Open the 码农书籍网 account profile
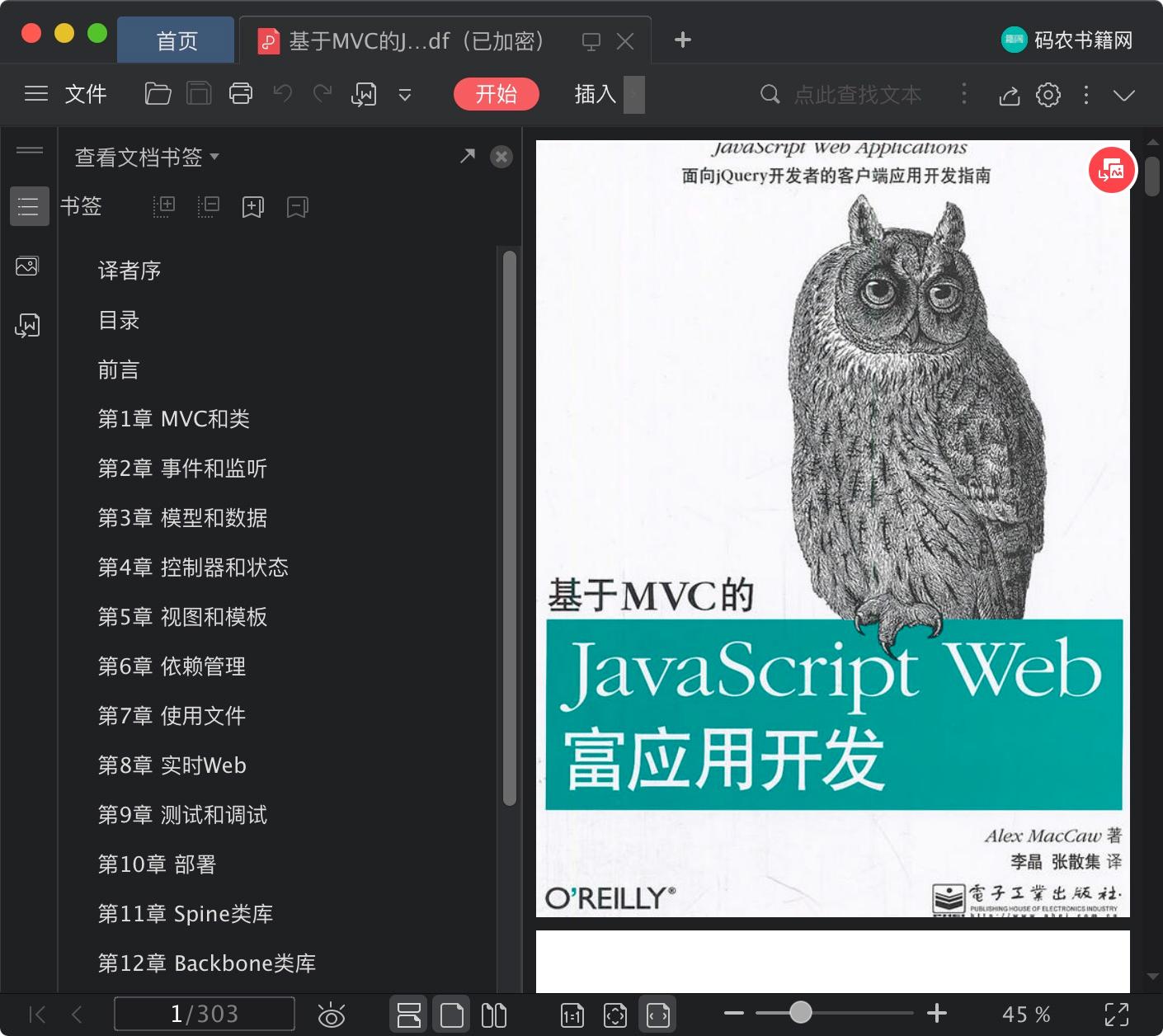The height and width of the screenshot is (1036, 1163). click(x=1067, y=40)
